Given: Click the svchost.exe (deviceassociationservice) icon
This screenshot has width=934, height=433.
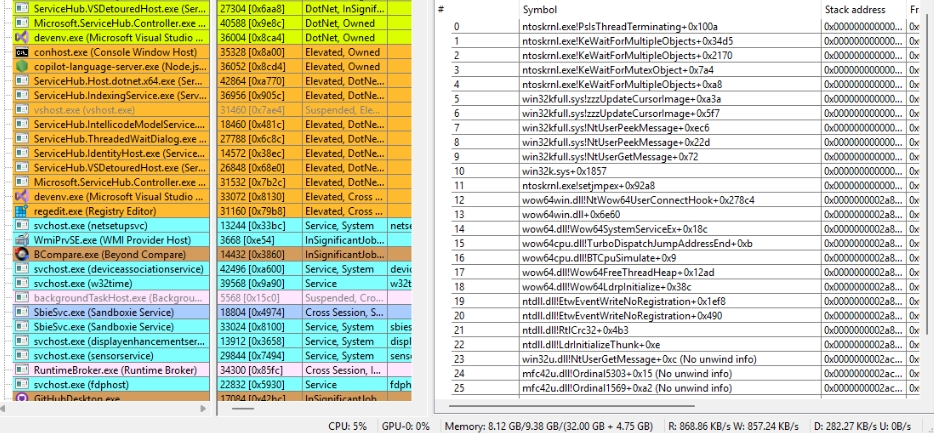Looking at the screenshot, I should (22, 269).
